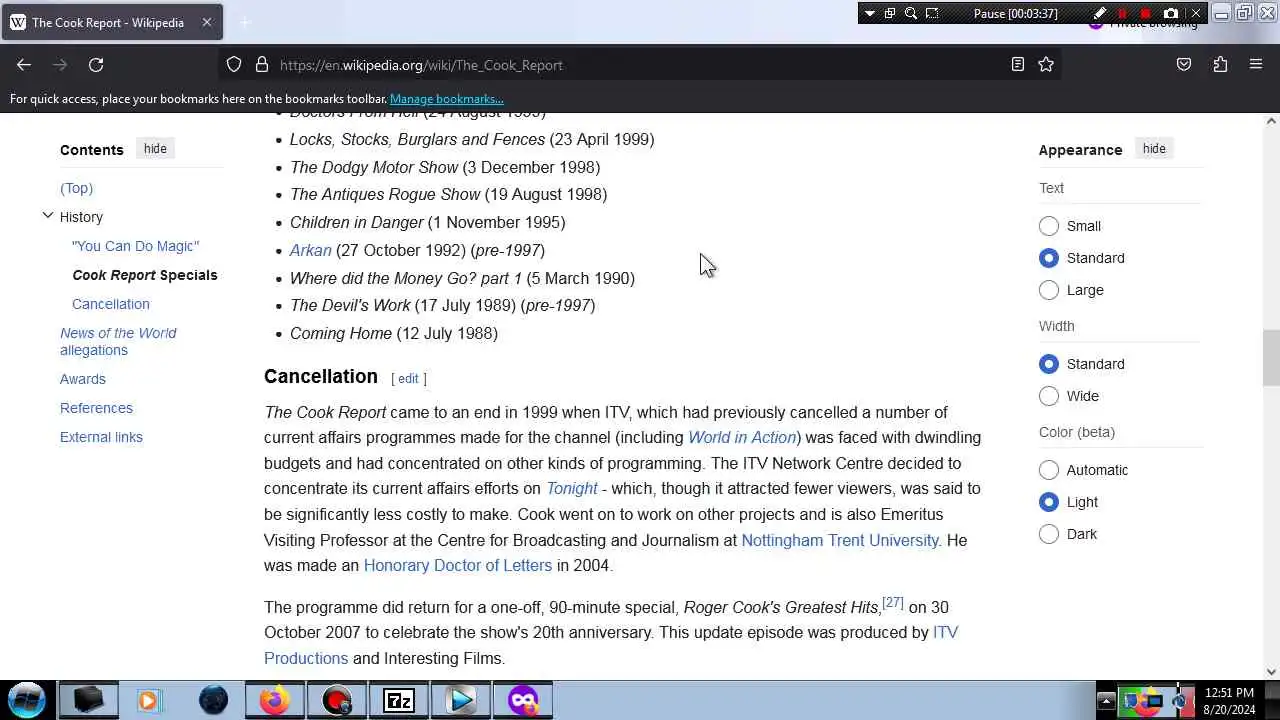Open the taskbar clock and date
Viewport: 1280px width, 720px height.
1229,700
